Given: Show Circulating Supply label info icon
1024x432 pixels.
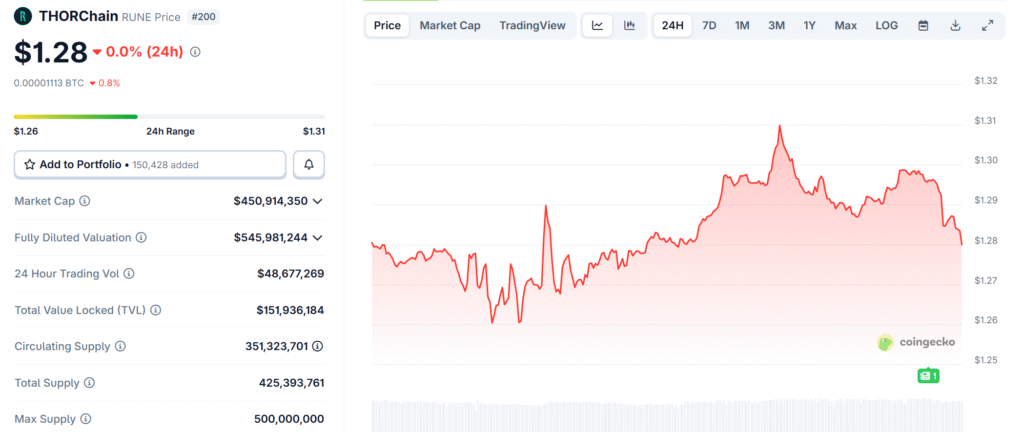Looking at the screenshot, I should [x=120, y=347].
